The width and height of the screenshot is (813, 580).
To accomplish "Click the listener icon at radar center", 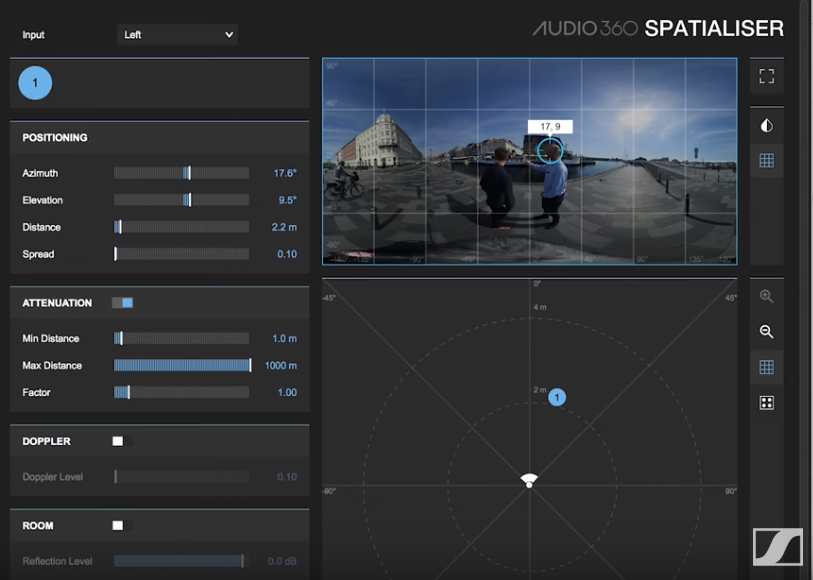I will pyautogui.click(x=529, y=480).
